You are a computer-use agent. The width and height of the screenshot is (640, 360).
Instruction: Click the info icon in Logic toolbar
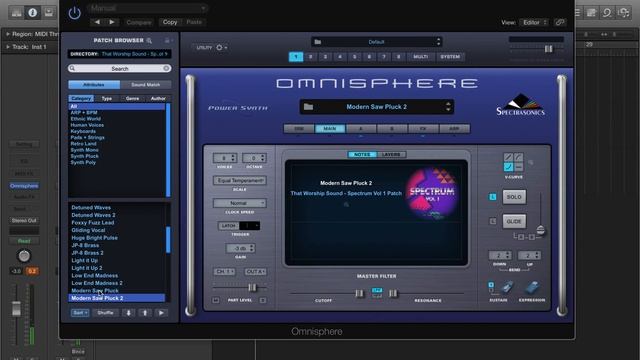coord(32,13)
